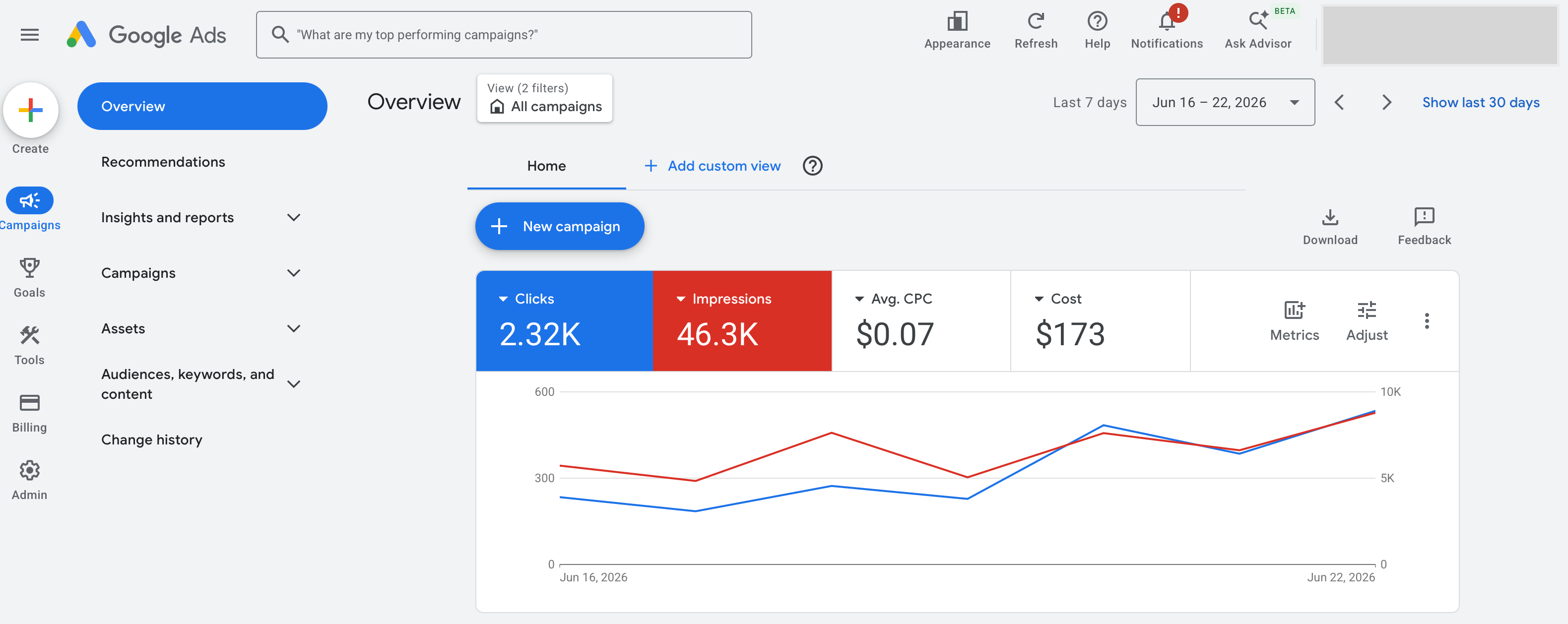Click Show last 30 days
This screenshot has width=1568, height=624.
[x=1480, y=102]
